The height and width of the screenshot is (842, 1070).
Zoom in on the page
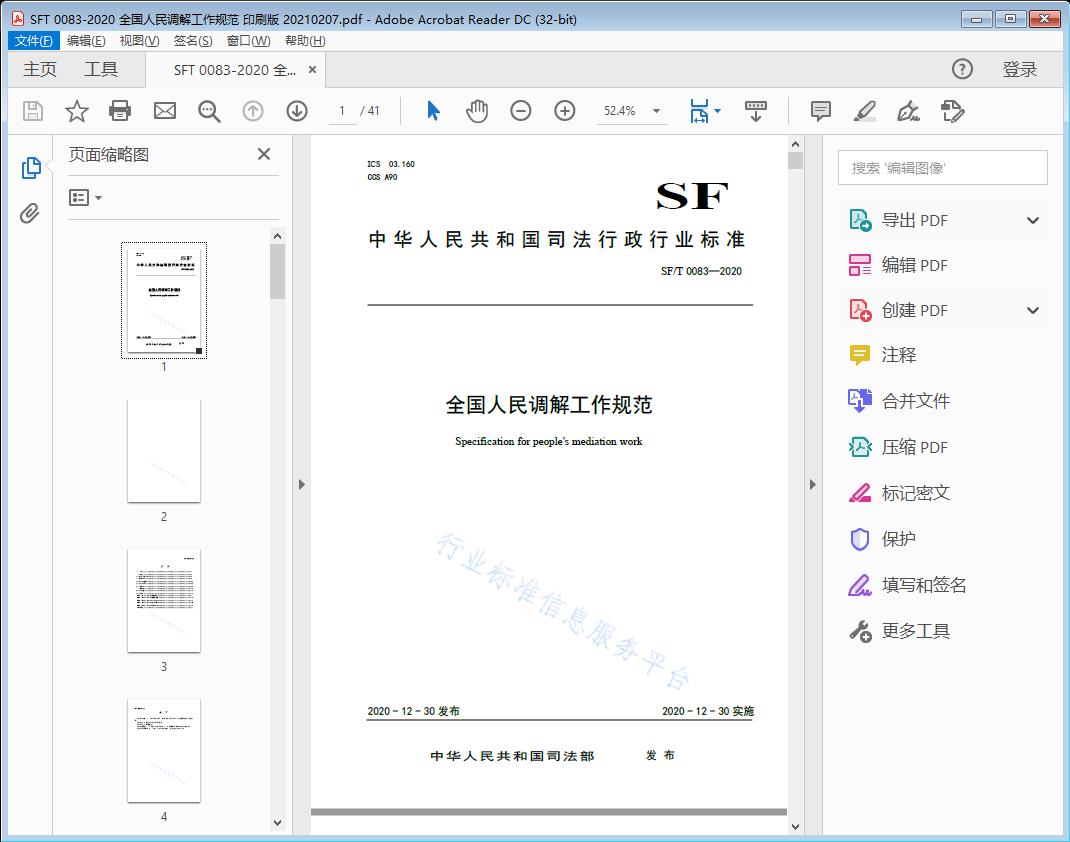coord(564,111)
